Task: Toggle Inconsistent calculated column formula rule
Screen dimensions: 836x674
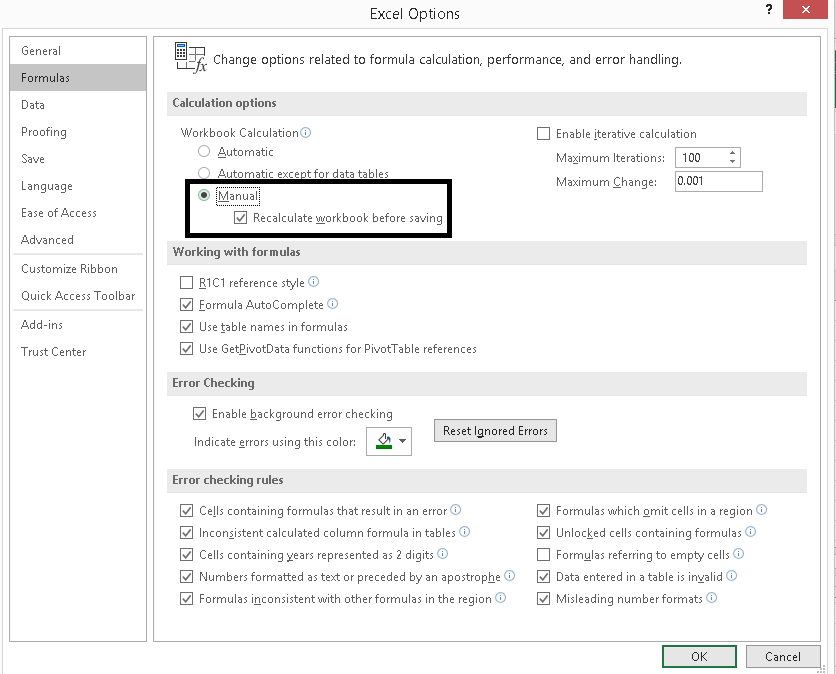Action: pos(187,533)
